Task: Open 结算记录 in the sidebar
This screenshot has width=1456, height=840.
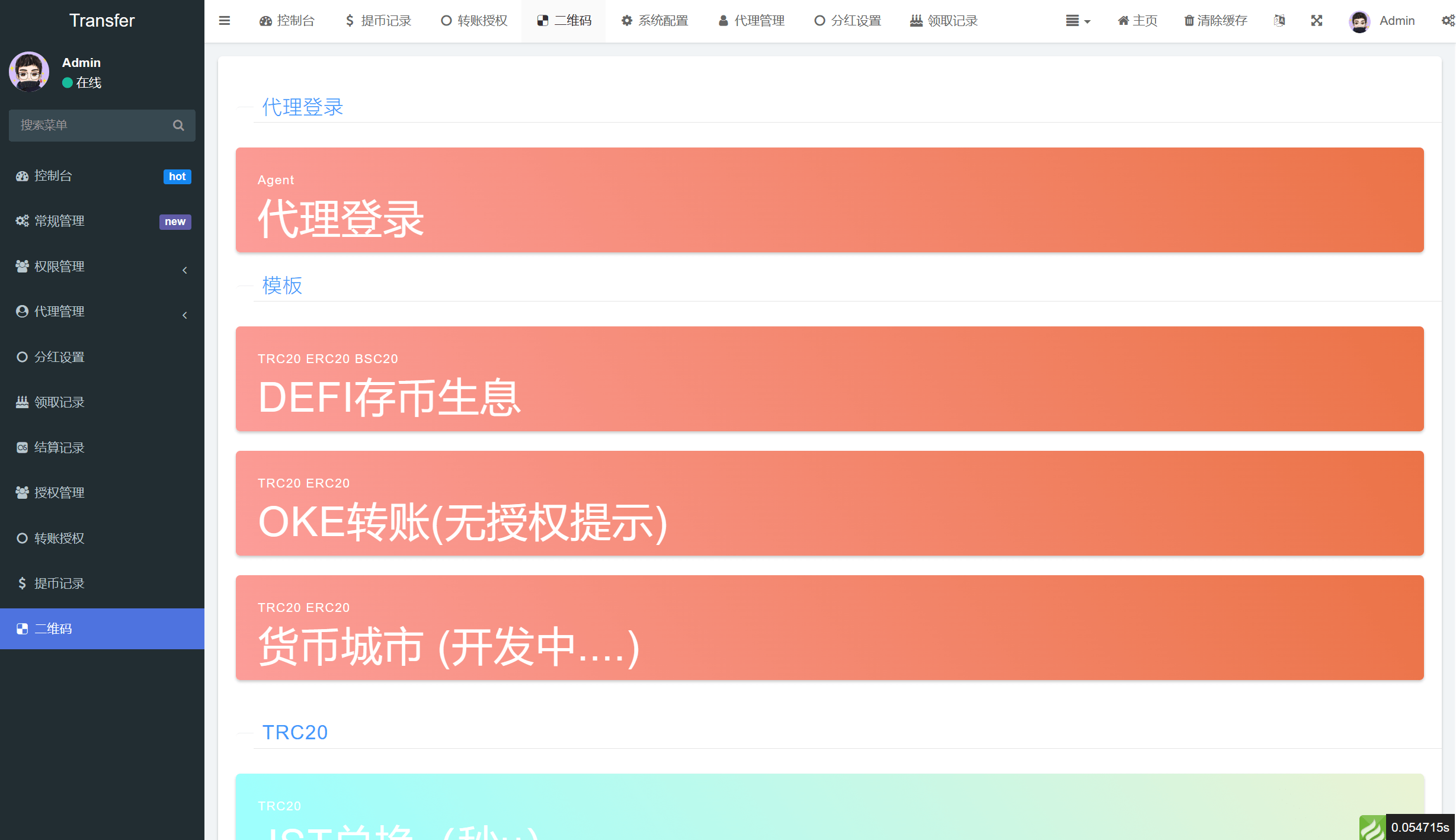Action: point(59,448)
